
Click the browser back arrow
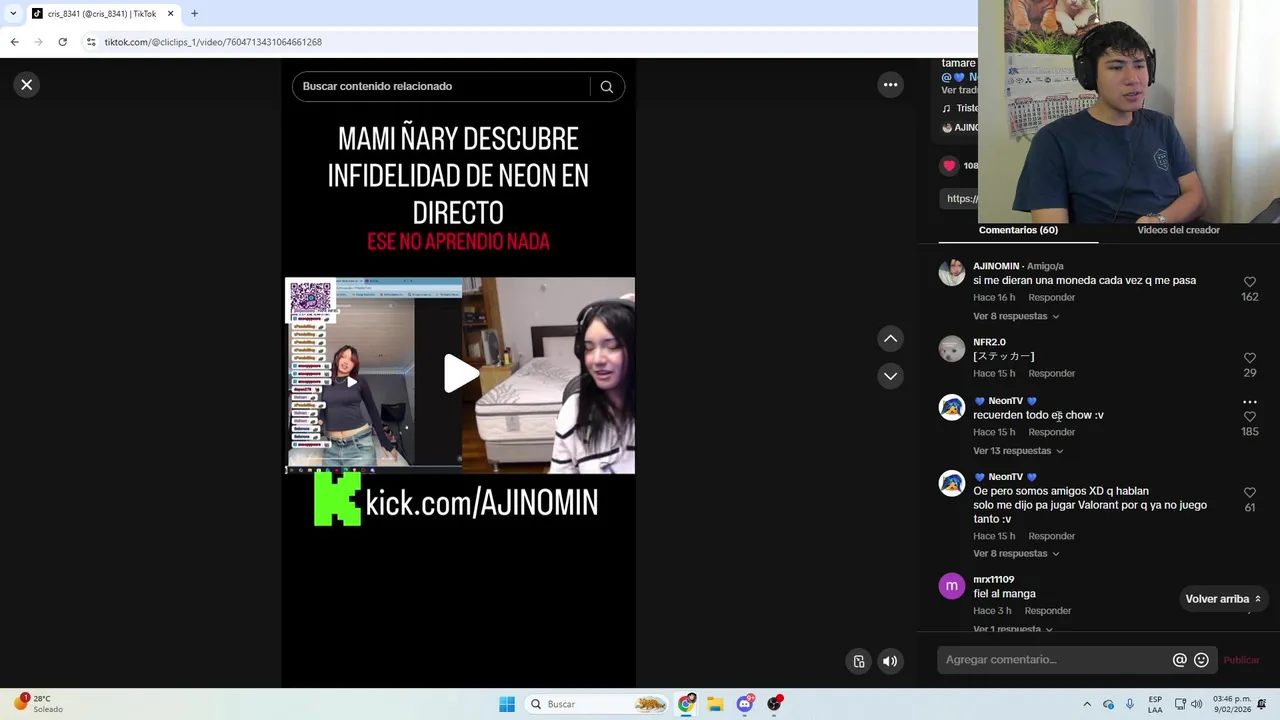pos(14,42)
